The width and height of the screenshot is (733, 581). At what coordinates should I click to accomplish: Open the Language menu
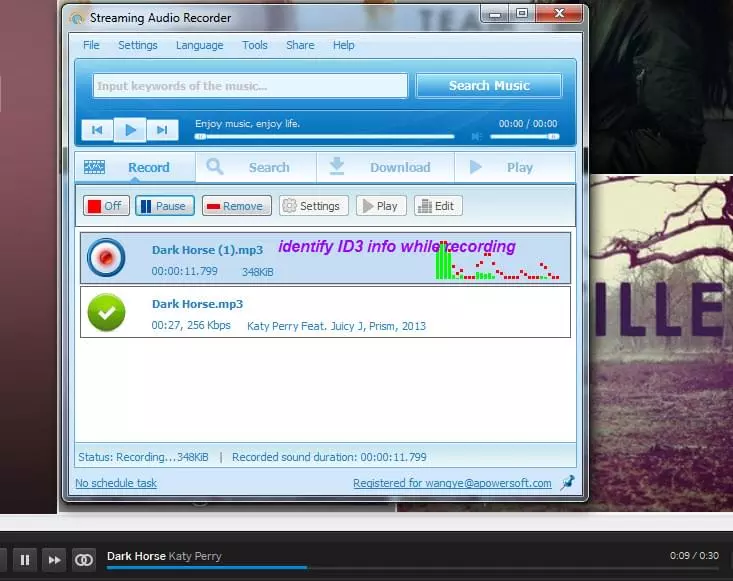[199, 45]
